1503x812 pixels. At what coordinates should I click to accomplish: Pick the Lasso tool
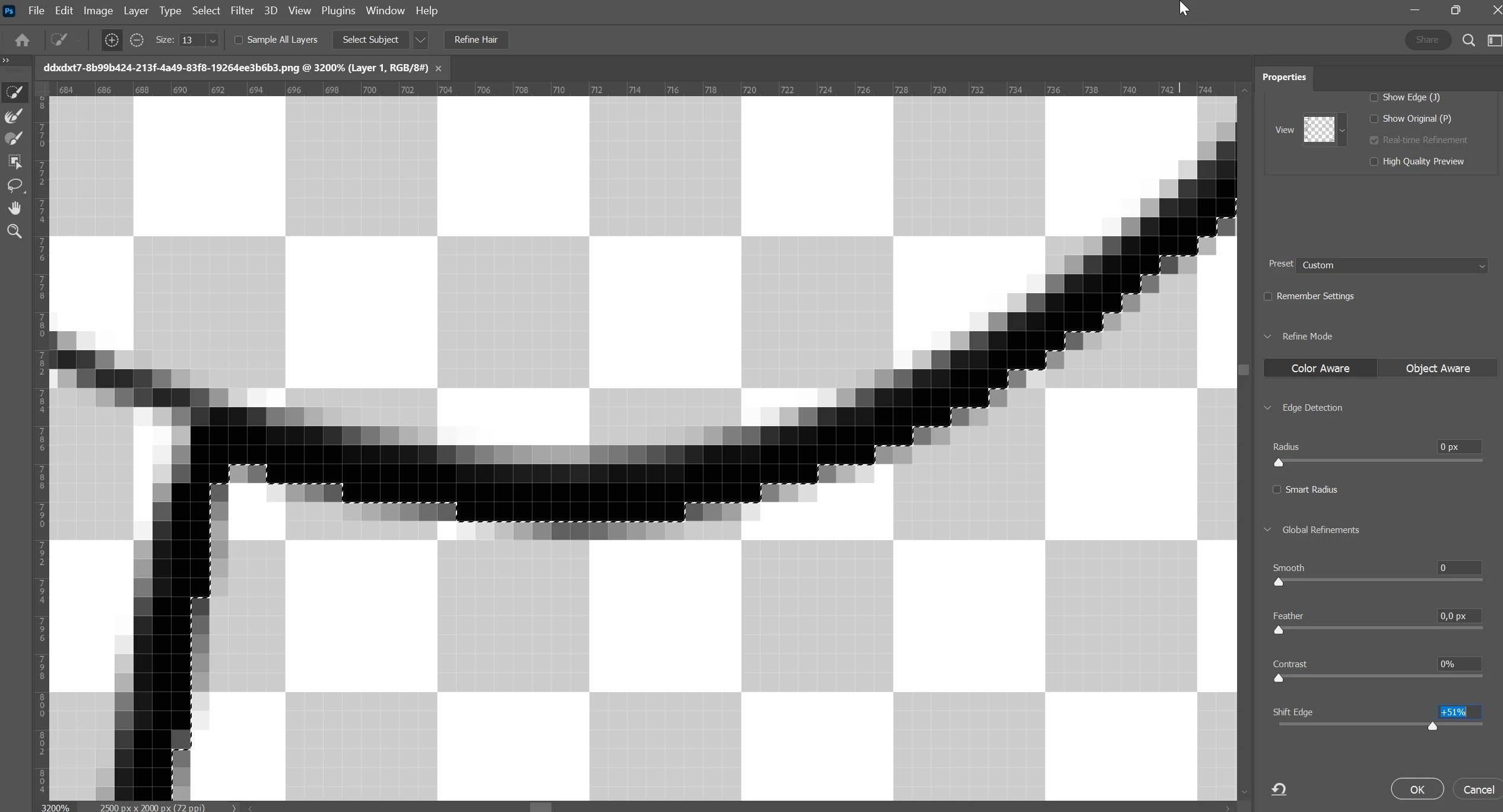tap(14, 185)
